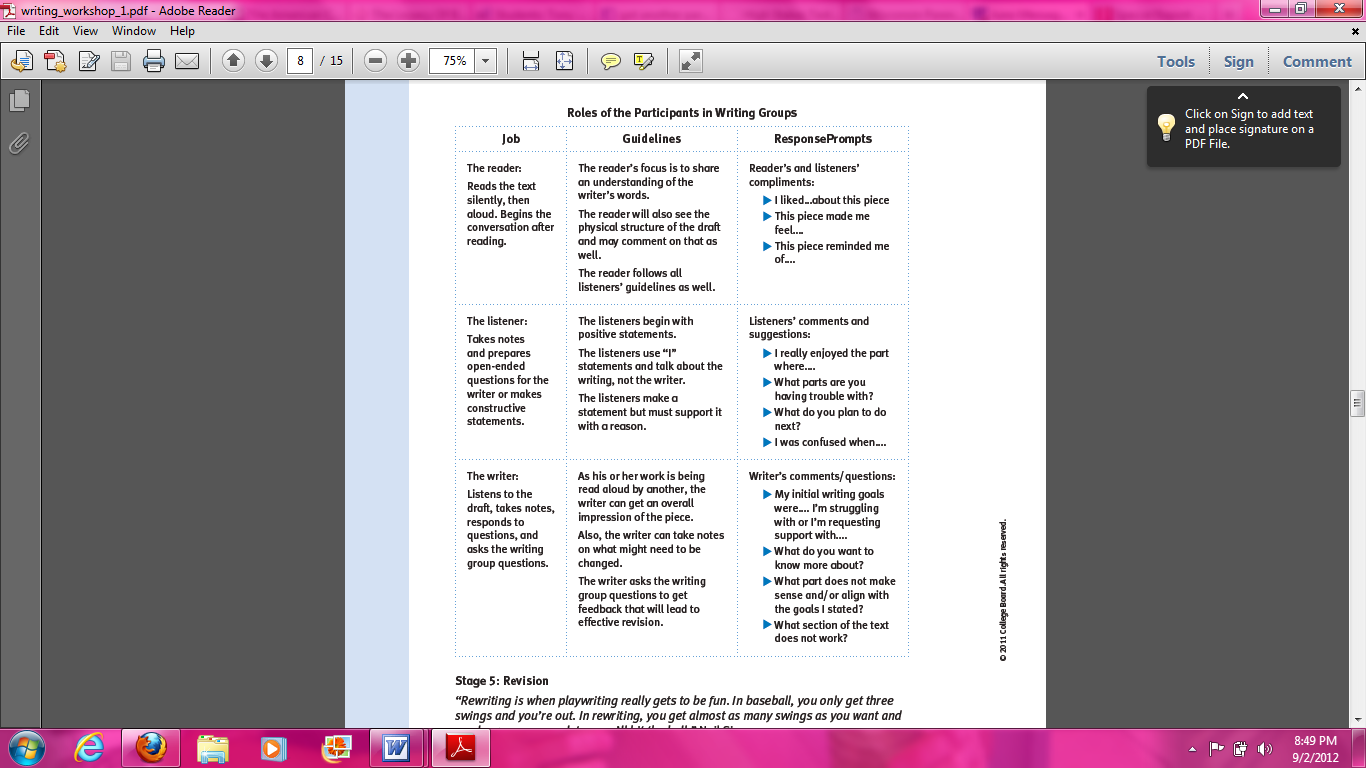The image size is (1366, 768).
Task: Open the Window menu
Action: pyautogui.click(x=134, y=31)
